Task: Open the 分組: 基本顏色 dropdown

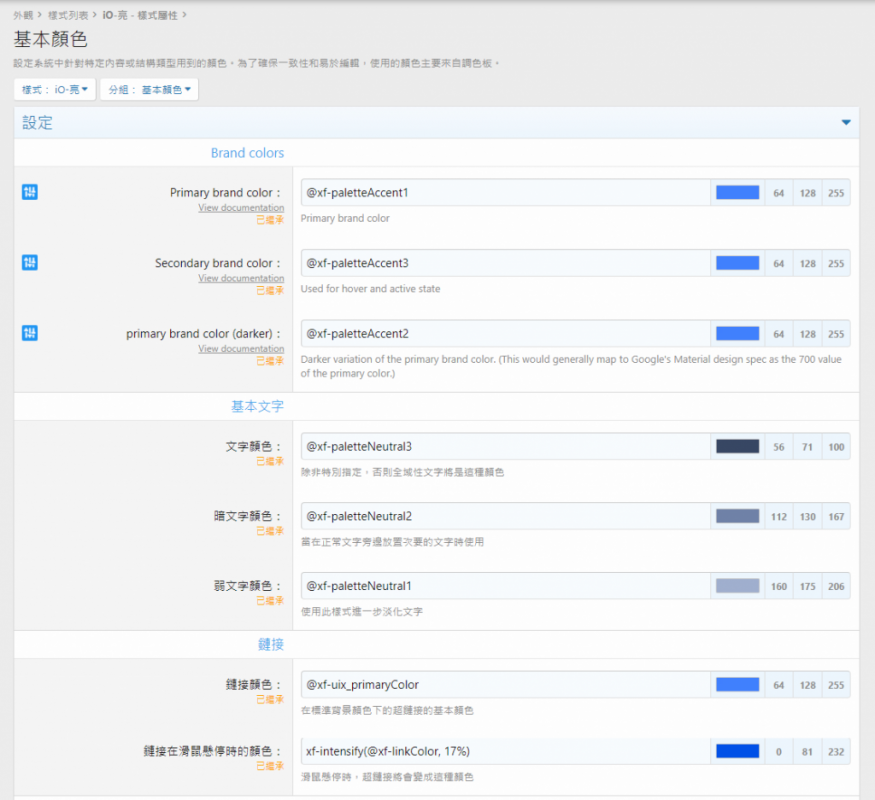Action: pyautogui.click(x=149, y=90)
